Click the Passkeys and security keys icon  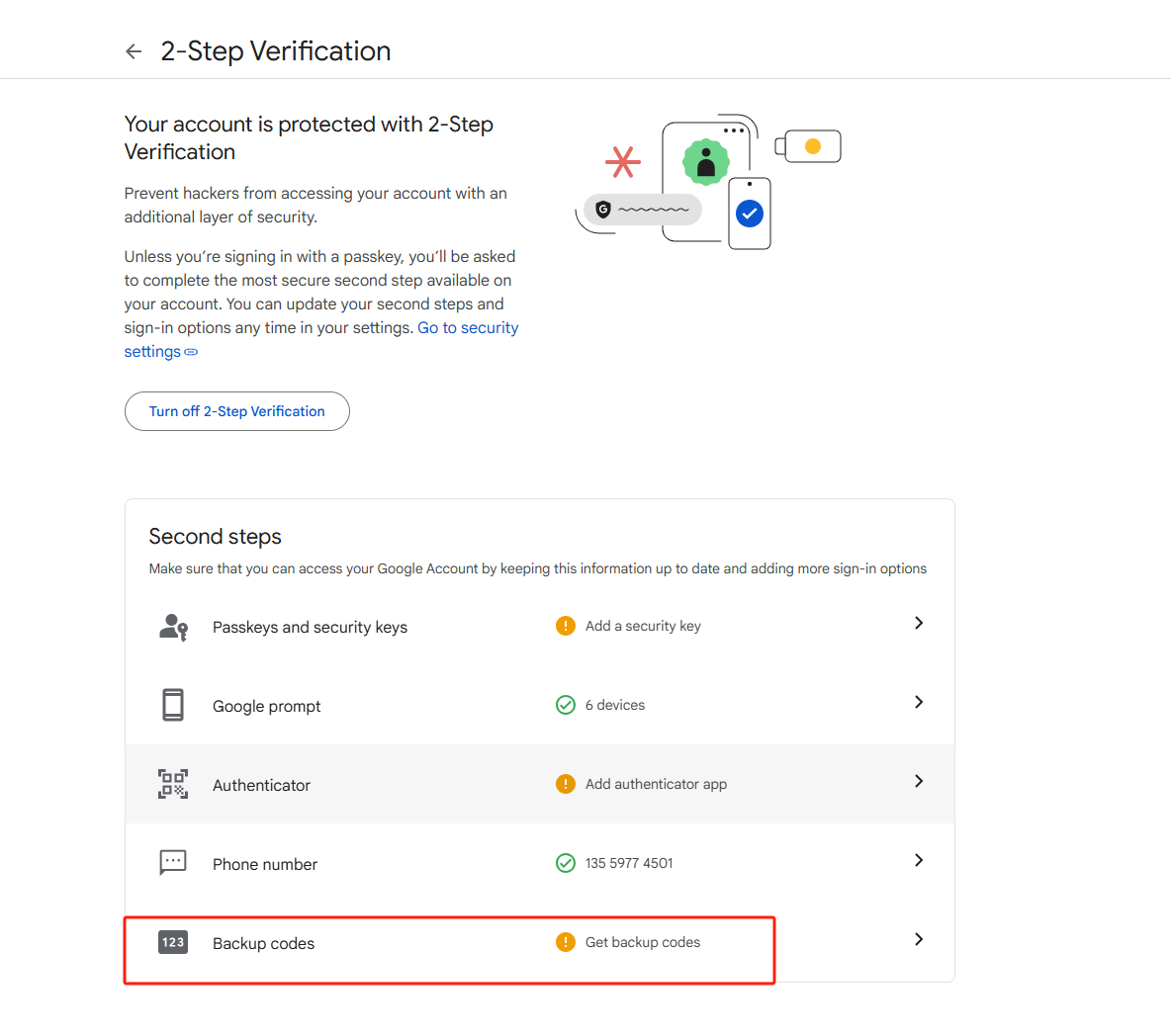173,627
